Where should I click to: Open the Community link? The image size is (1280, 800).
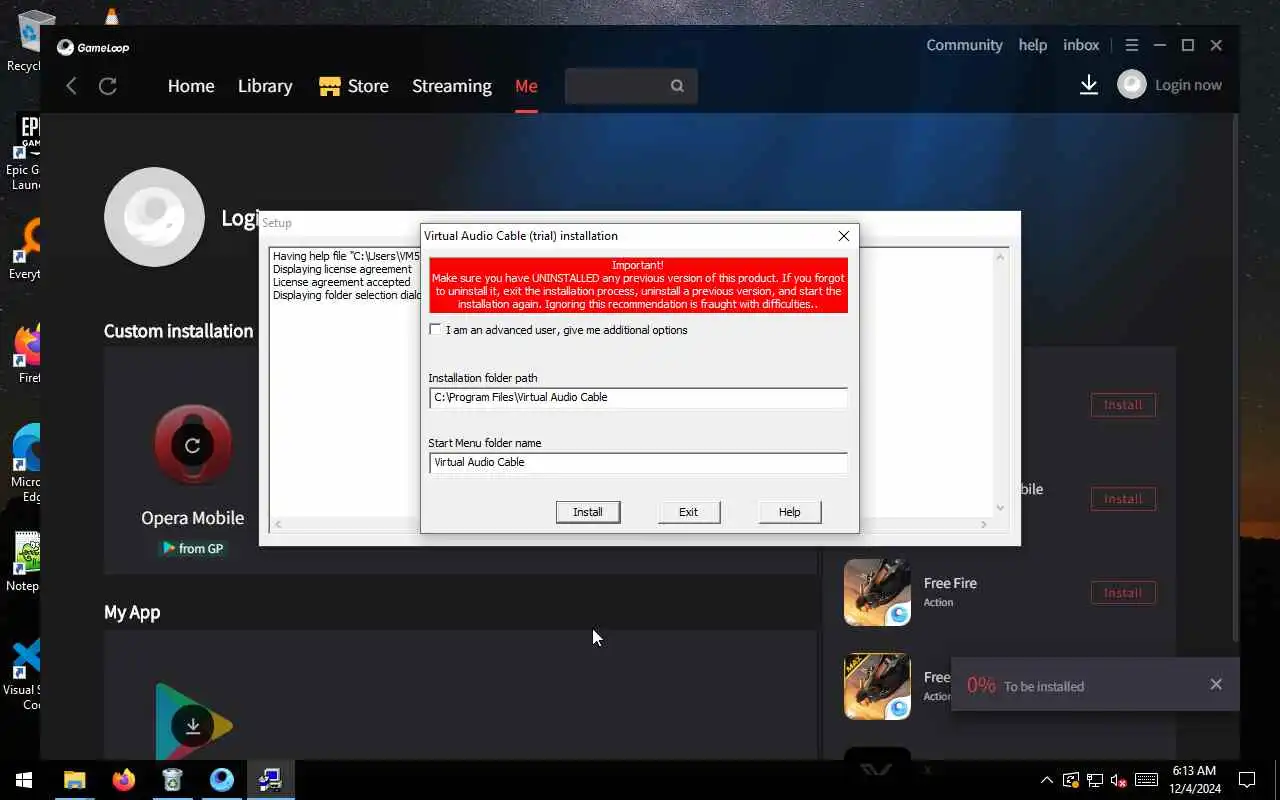tap(964, 45)
